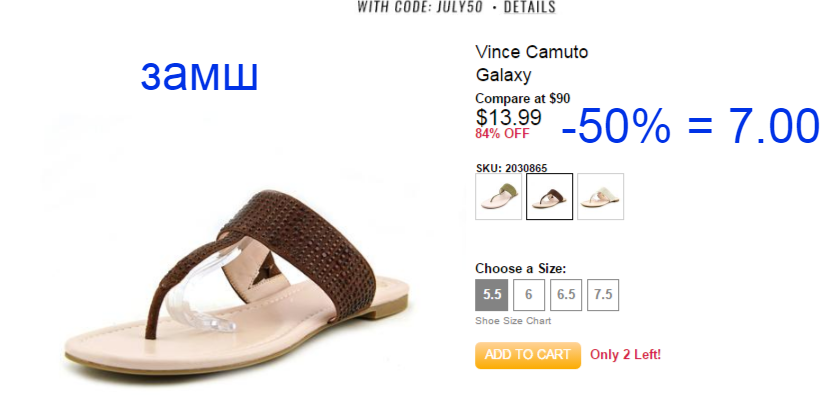
Task: Click the Galaxy product title
Action: 503,75
